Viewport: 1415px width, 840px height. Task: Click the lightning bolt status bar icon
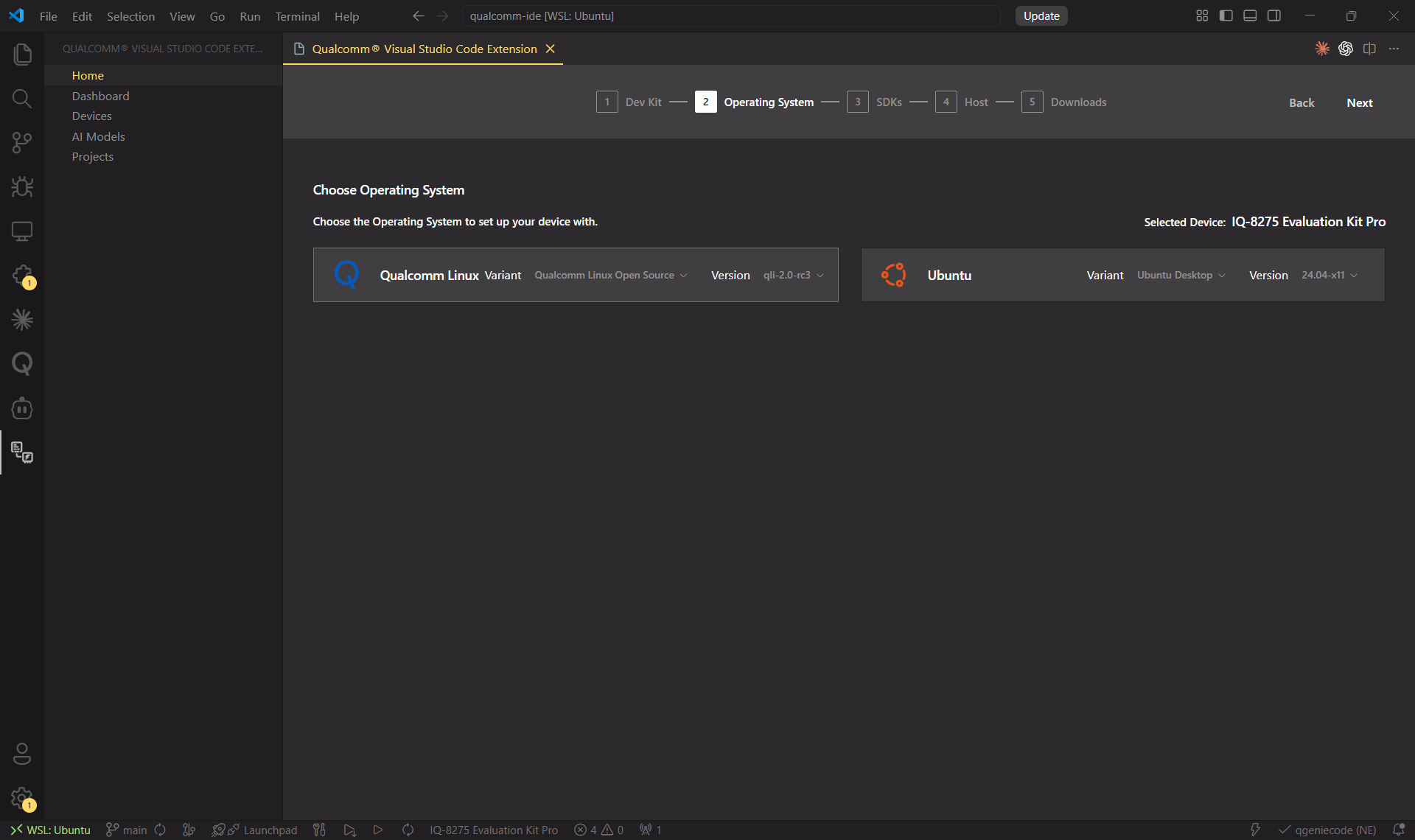pos(1255,830)
